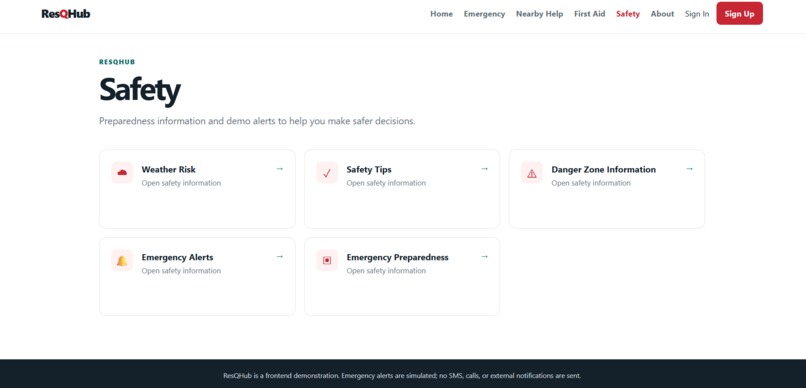
Task: Click the Sign In link
Action: pos(697,14)
